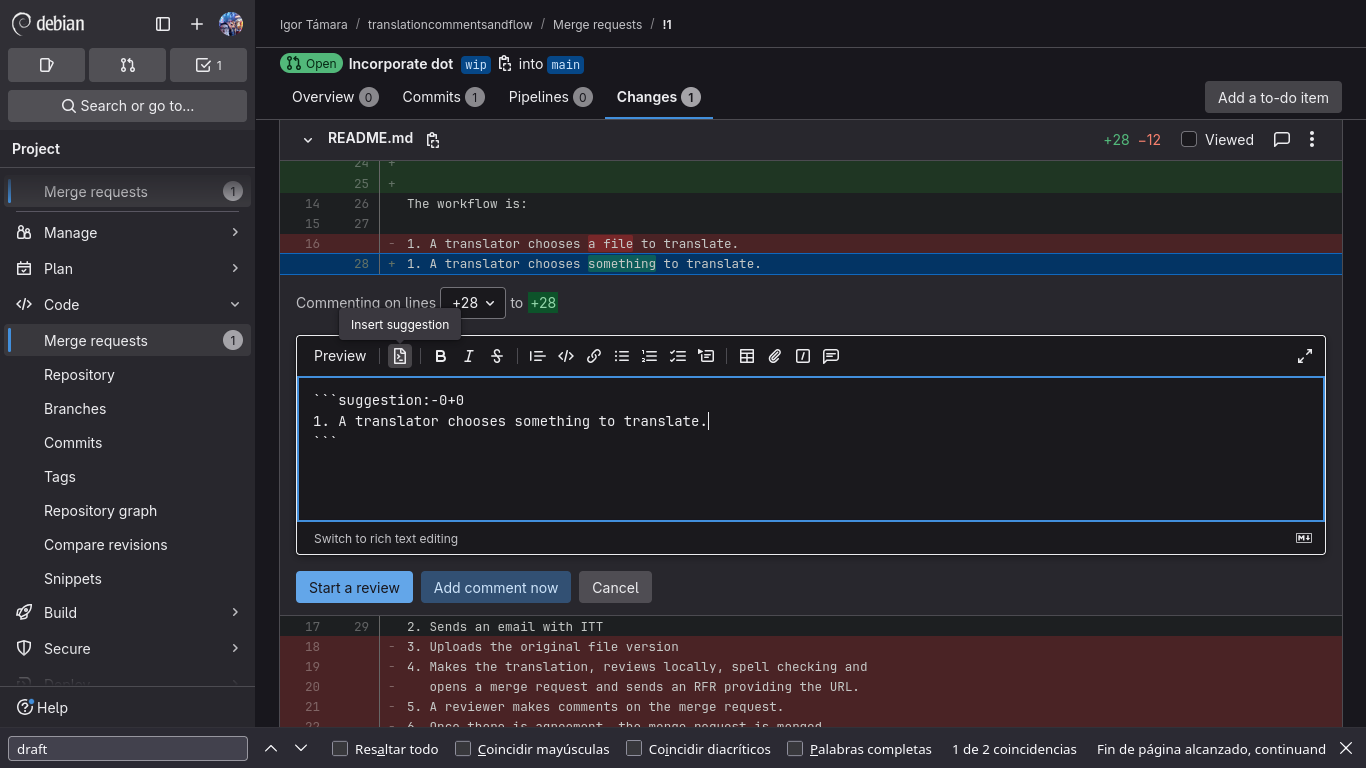
Task: Open the create new plus menu
Action: click(197, 24)
